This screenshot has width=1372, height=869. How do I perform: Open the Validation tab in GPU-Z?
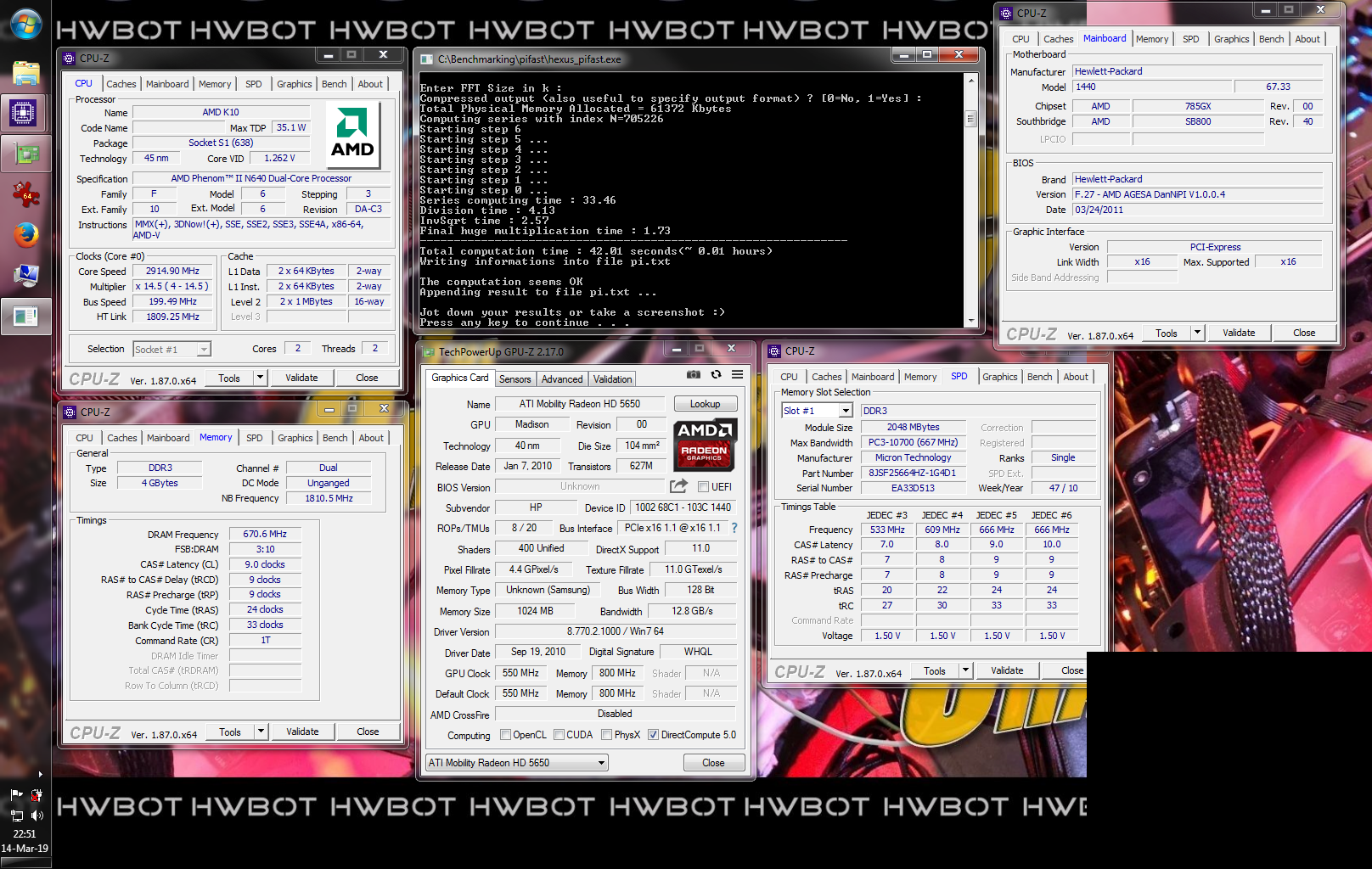pyautogui.click(x=612, y=379)
